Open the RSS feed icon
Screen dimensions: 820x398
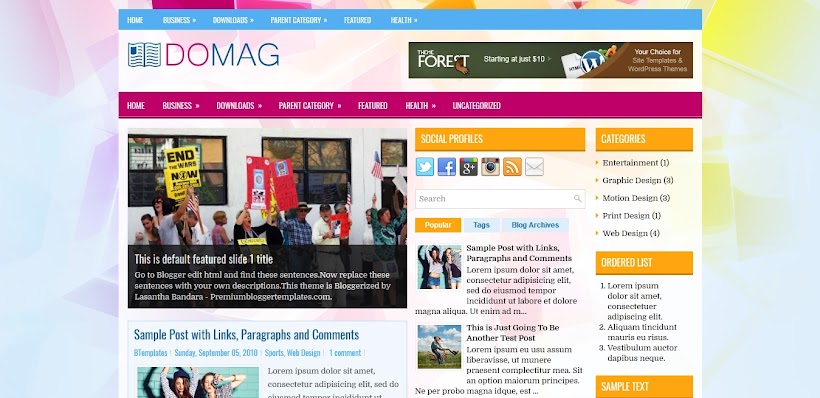512,167
